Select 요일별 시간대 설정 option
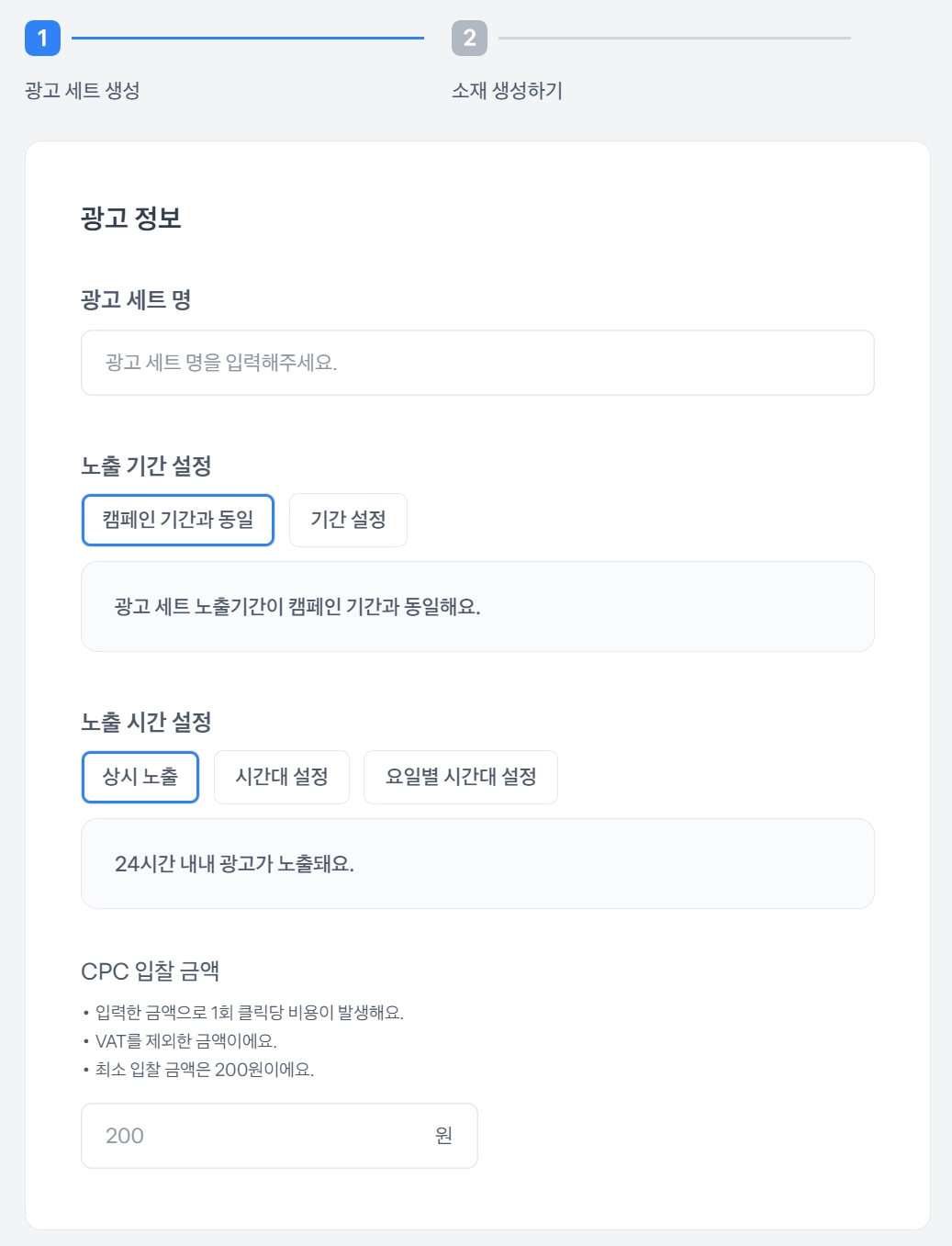 coord(461,777)
